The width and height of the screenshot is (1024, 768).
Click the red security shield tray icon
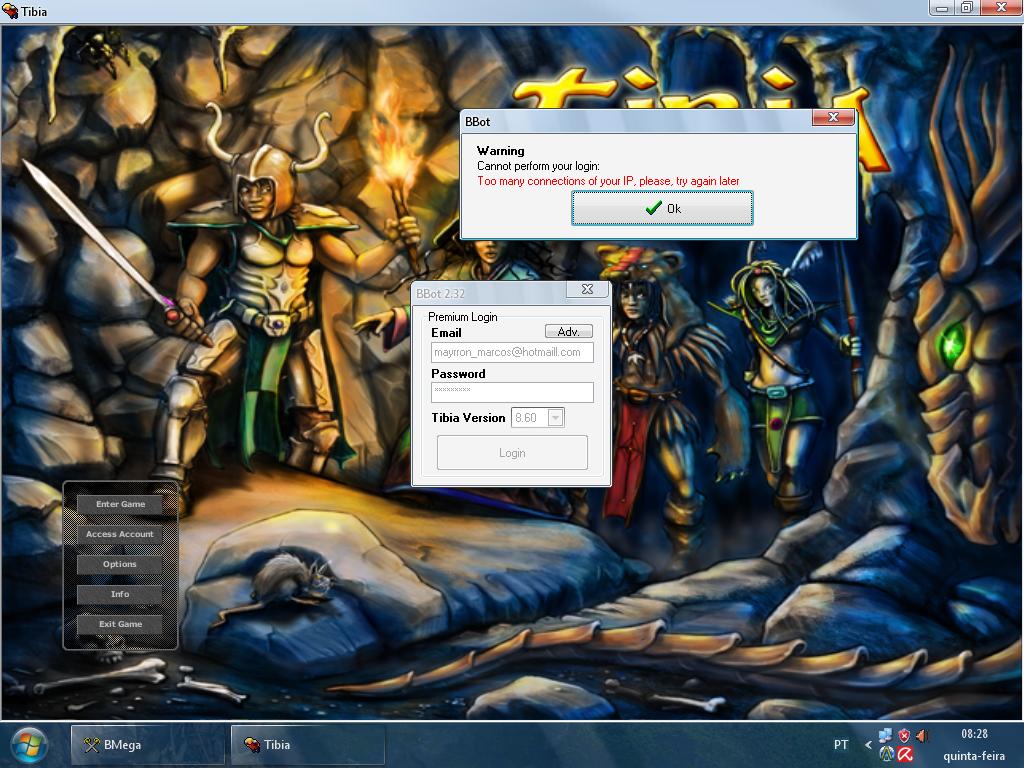(x=904, y=736)
